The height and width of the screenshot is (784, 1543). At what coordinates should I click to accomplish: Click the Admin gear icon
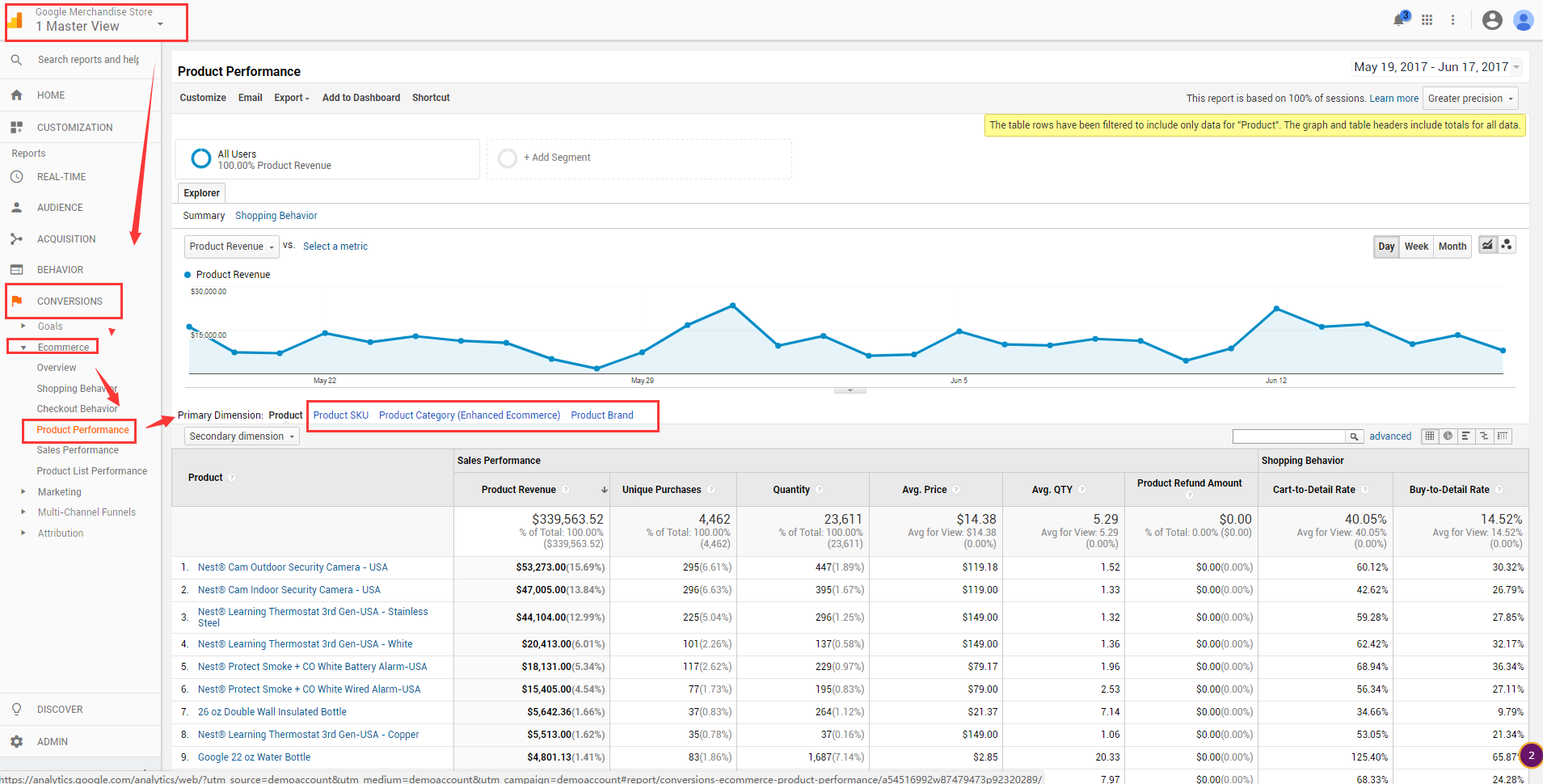click(x=16, y=742)
